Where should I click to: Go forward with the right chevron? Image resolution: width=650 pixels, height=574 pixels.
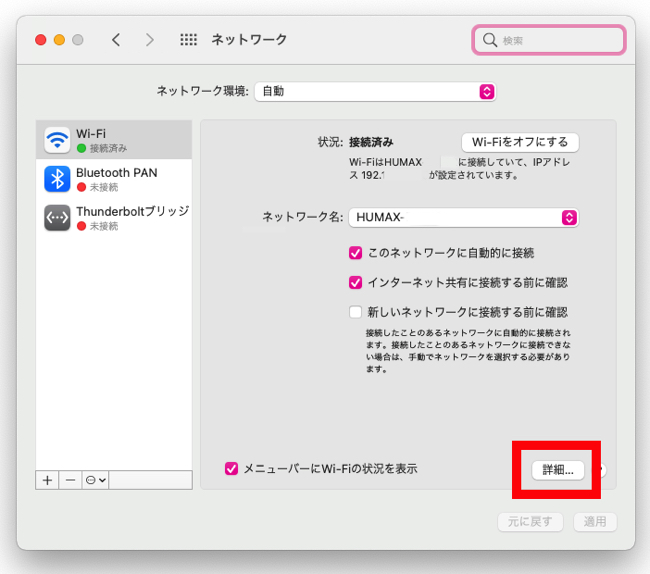pos(150,40)
